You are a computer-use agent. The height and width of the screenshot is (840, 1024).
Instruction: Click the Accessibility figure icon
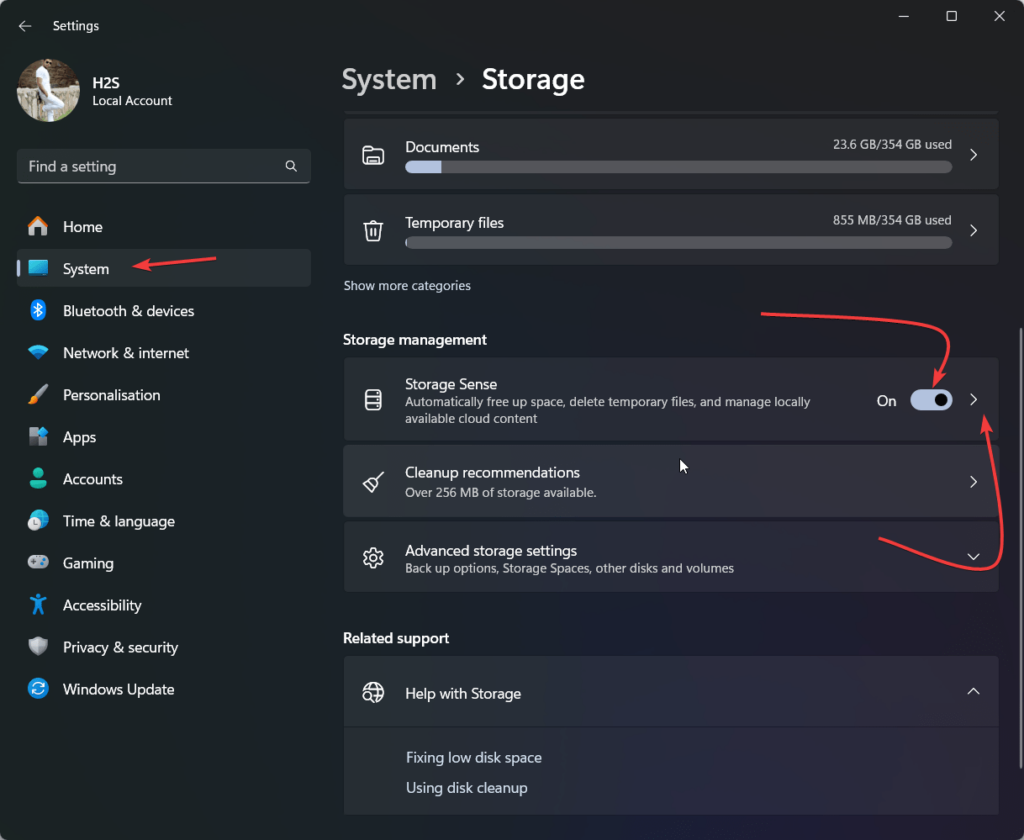click(x=38, y=604)
